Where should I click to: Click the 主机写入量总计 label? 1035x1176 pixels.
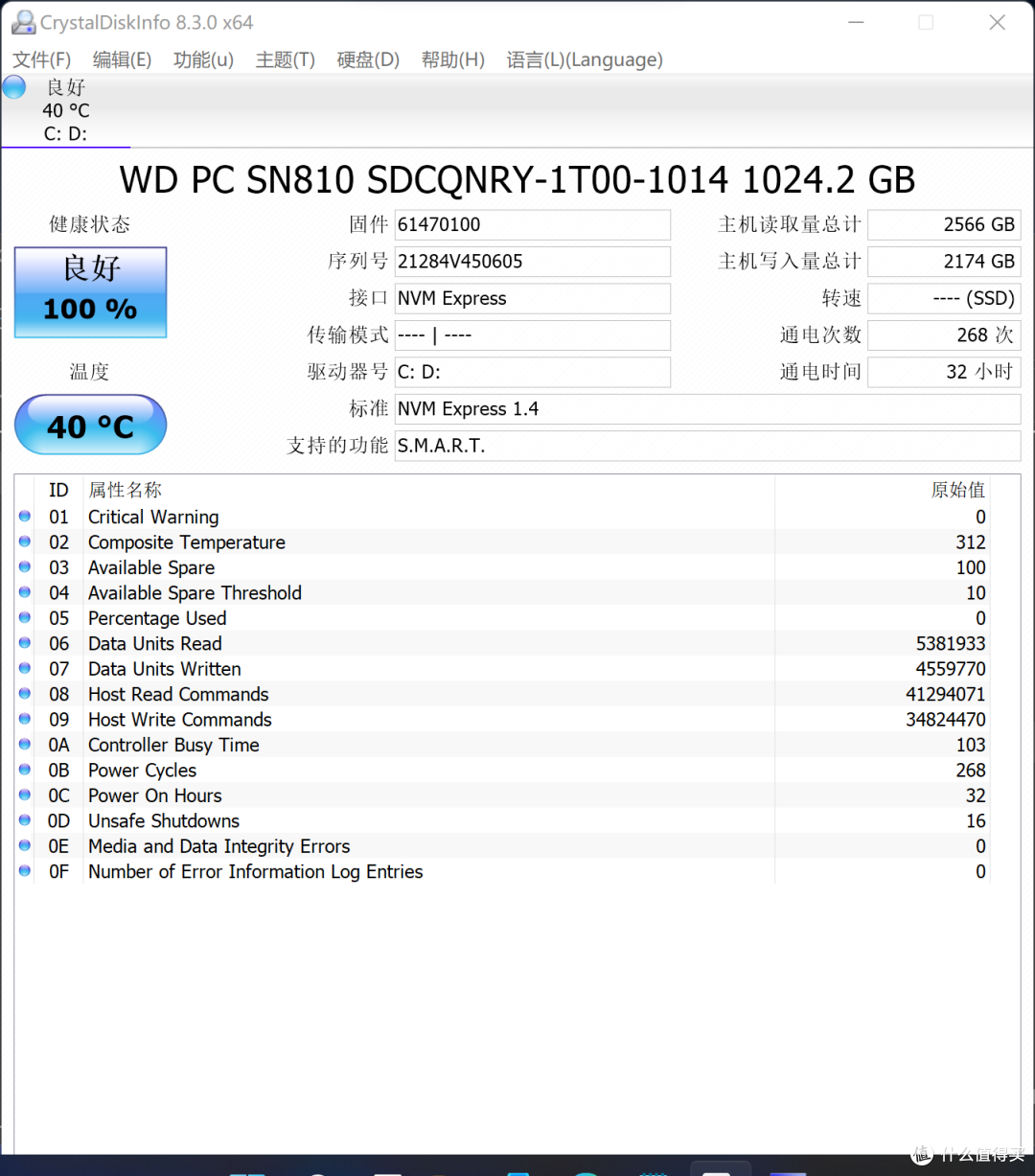pos(790,262)
